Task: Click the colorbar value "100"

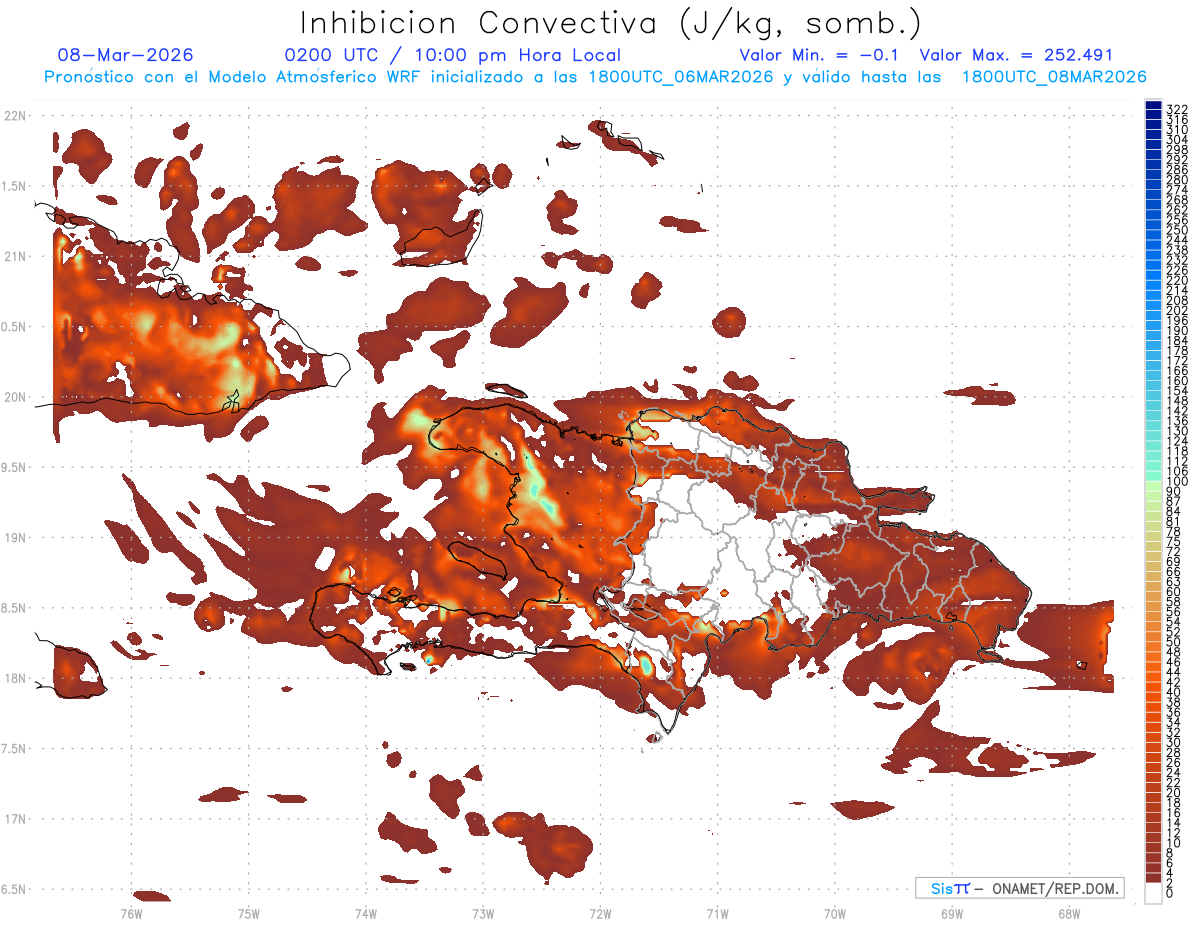Action: point(1176,482)
